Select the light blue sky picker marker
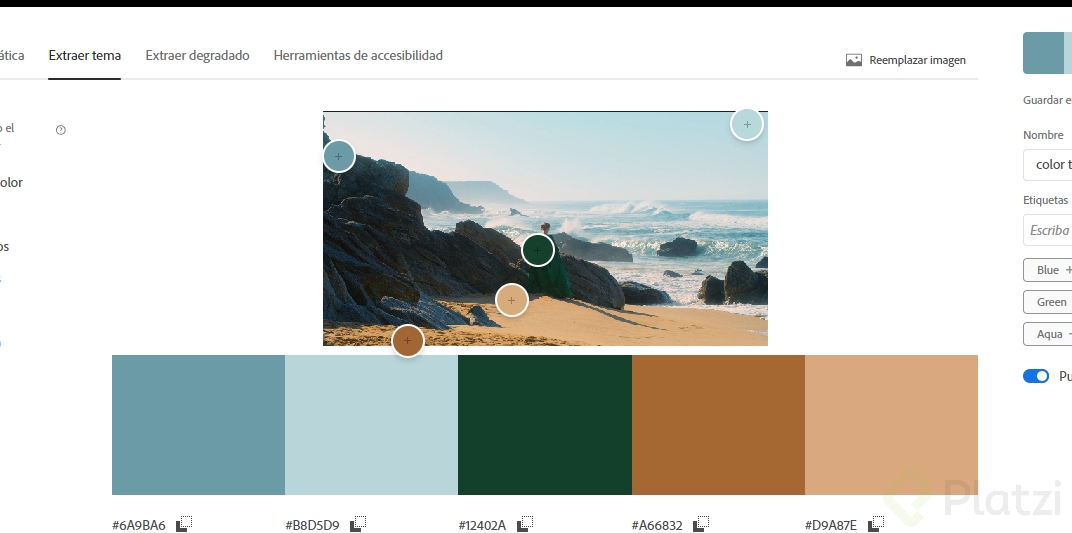The image size is (1072, 533). coord(746,125)
